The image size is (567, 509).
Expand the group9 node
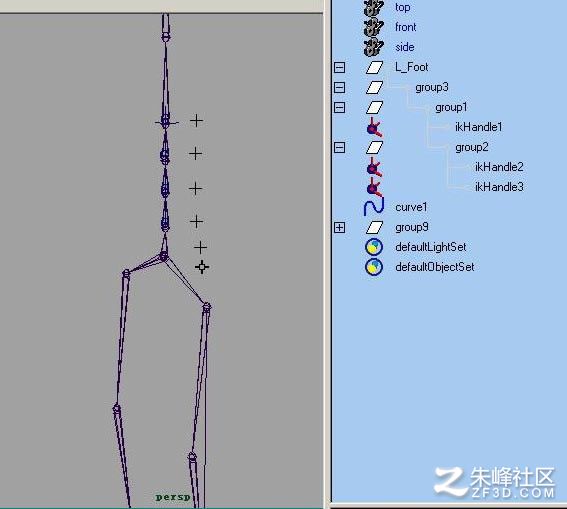(x=340, y=227)
